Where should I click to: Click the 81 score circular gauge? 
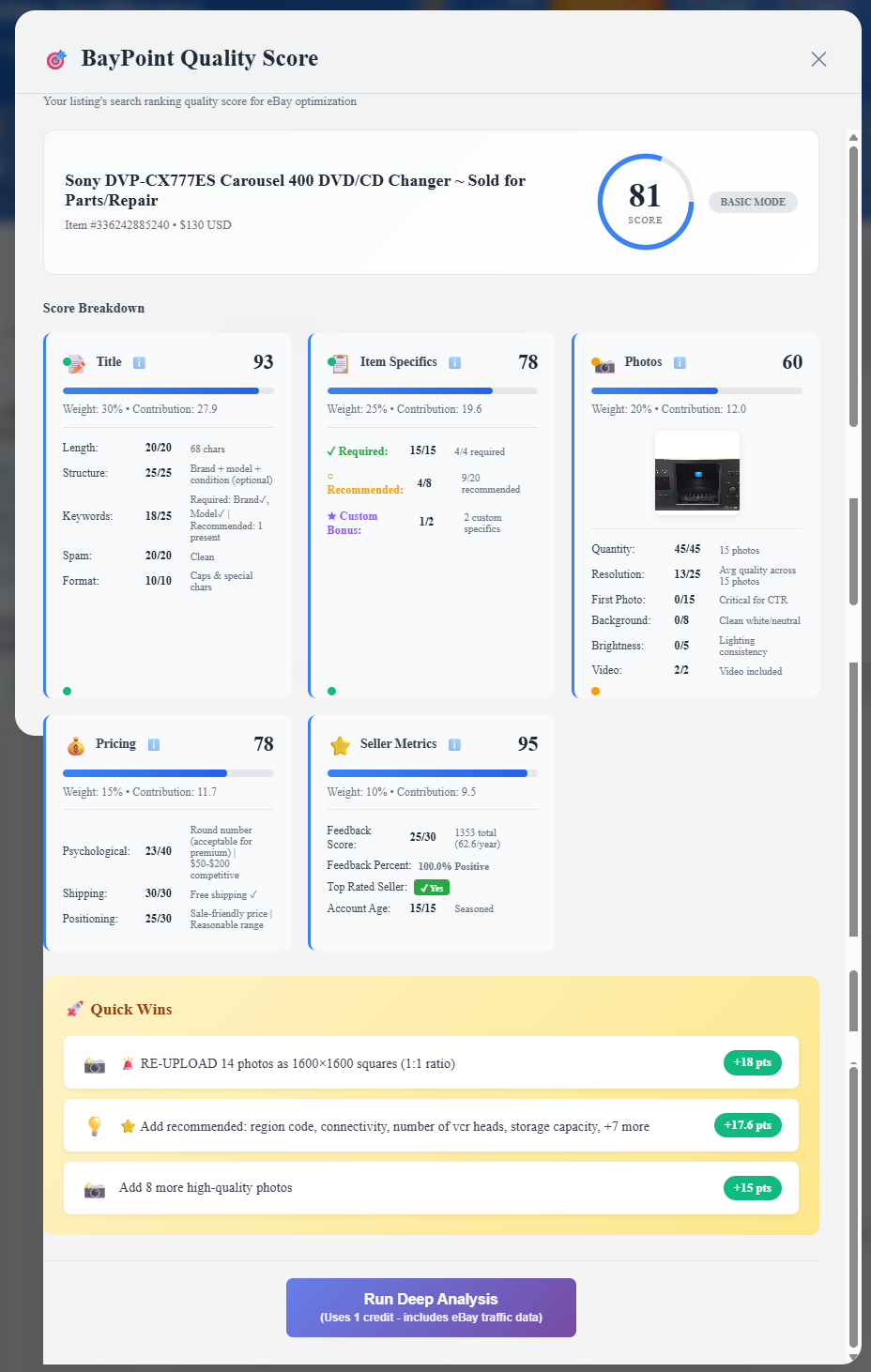pos(646,202)
